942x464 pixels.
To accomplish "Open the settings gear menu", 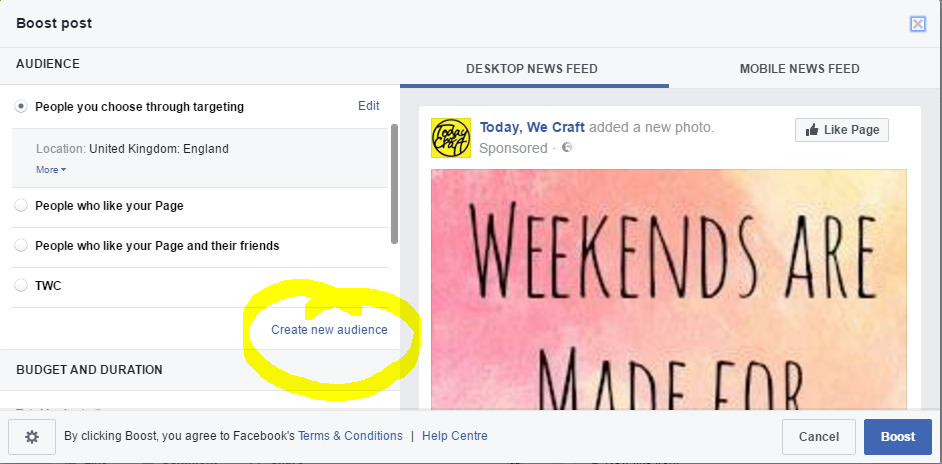I will 32,437.
